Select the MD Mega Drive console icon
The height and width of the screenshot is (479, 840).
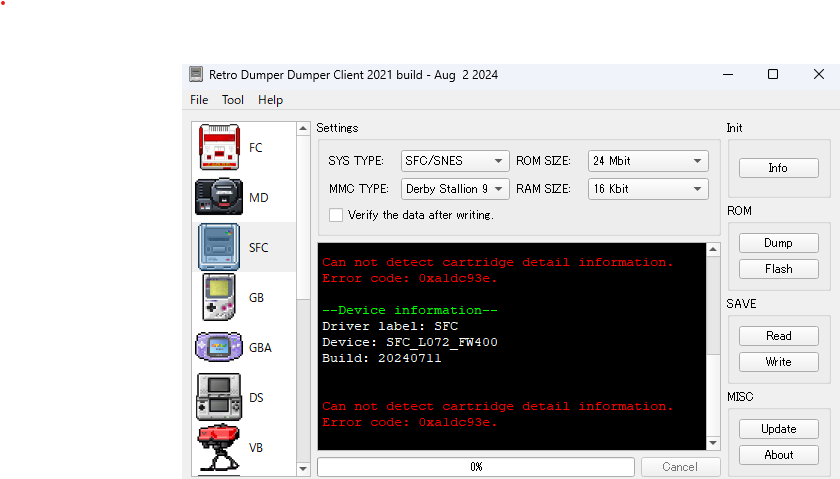219,197
